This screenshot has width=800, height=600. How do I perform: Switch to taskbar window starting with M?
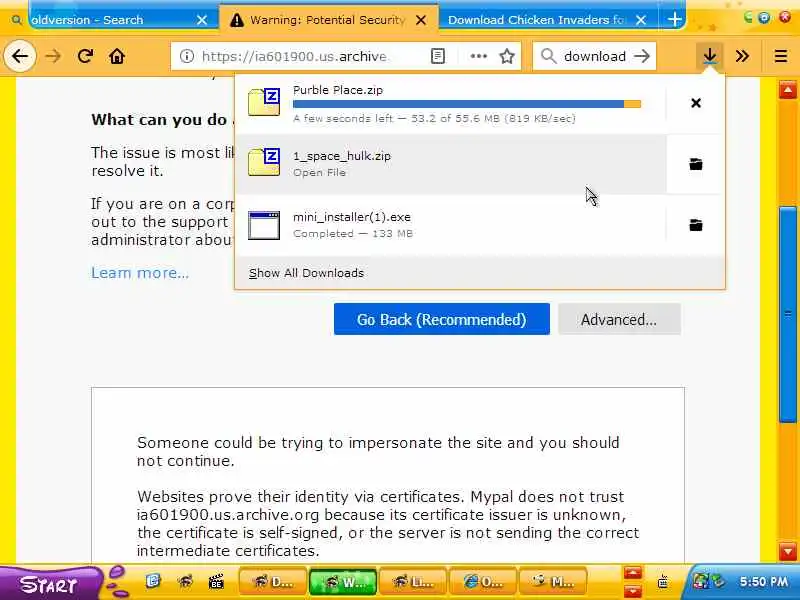coord(553,581)
